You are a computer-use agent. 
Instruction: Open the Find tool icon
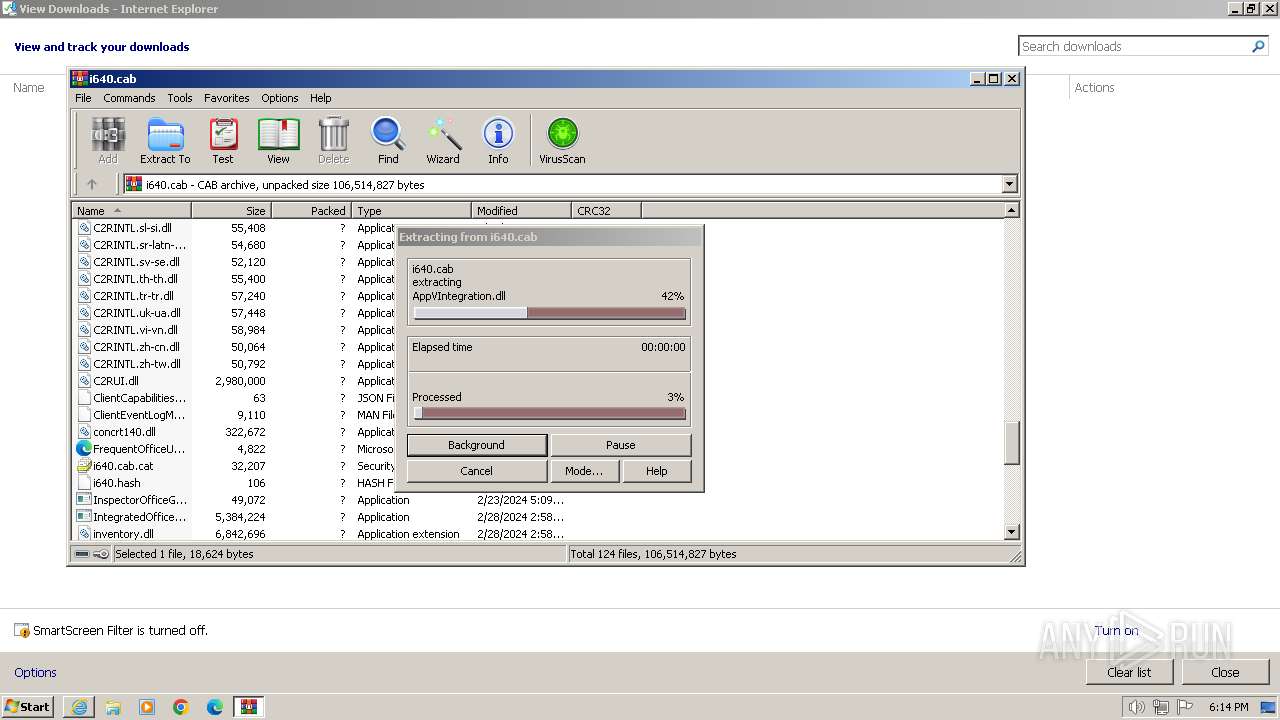coord(388,140)
